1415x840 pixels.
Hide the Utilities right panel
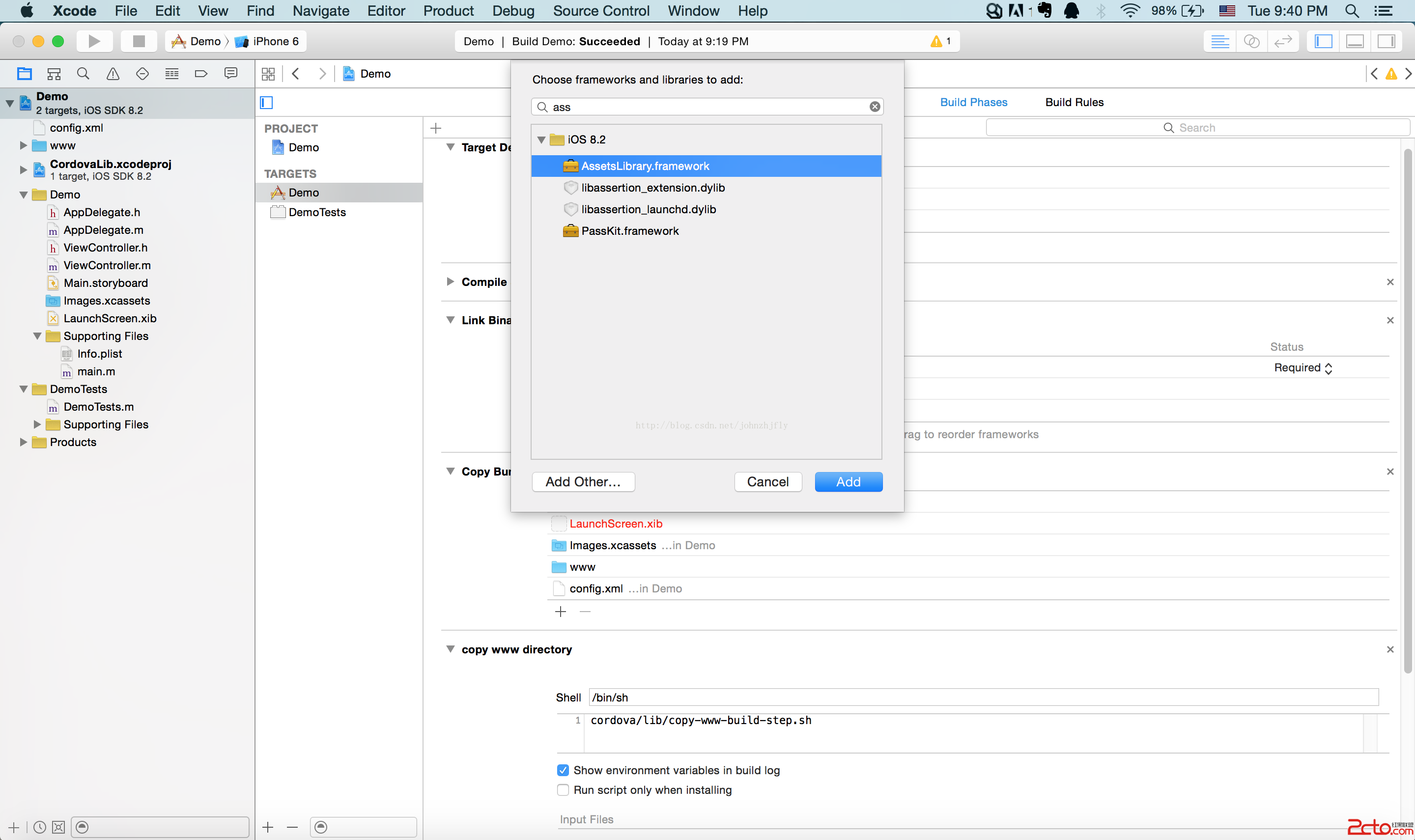point(1386,41)
